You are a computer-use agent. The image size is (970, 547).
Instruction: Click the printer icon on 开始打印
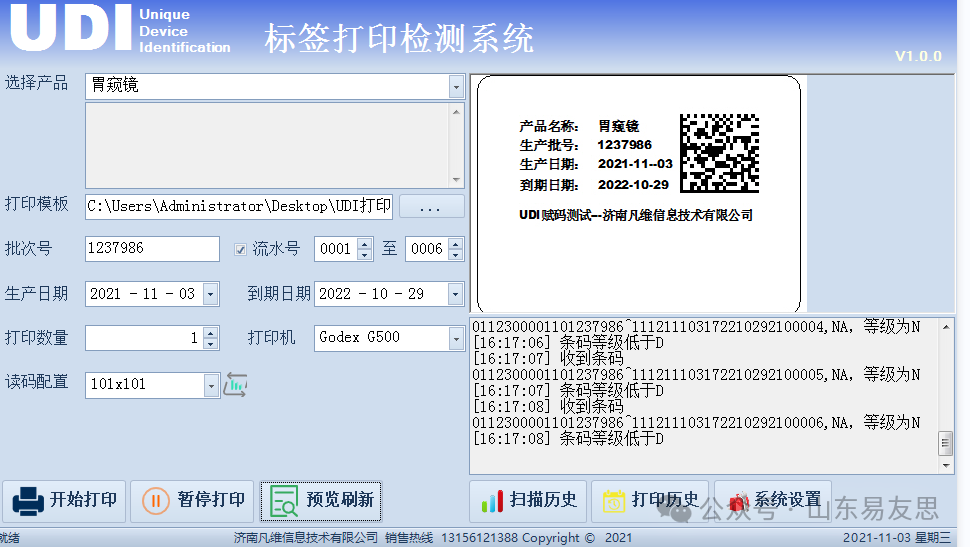28,501
